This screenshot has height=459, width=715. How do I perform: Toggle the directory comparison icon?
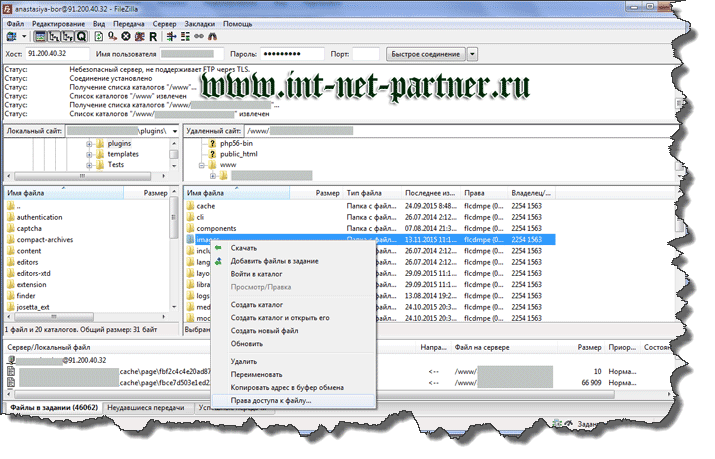point(185,36)
